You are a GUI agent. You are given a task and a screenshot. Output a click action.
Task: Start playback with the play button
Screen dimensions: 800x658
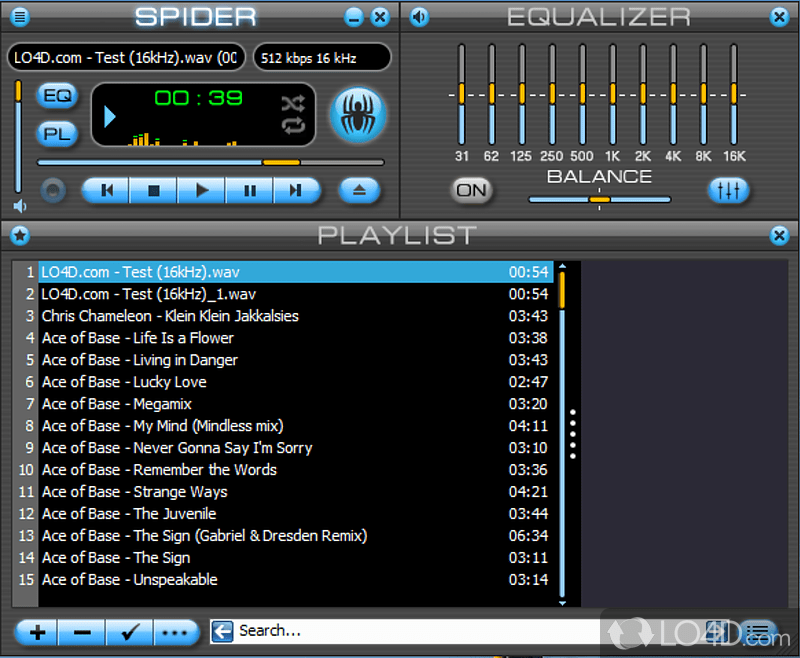201,191
